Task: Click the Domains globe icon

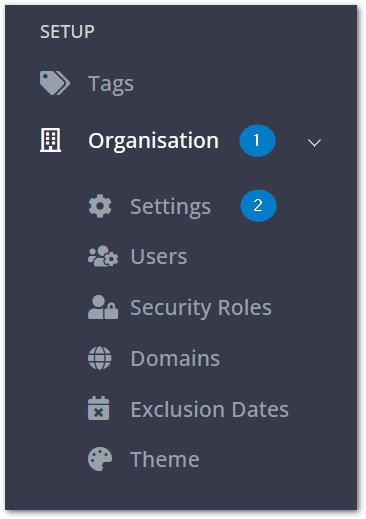Action: tap(100, 358)
